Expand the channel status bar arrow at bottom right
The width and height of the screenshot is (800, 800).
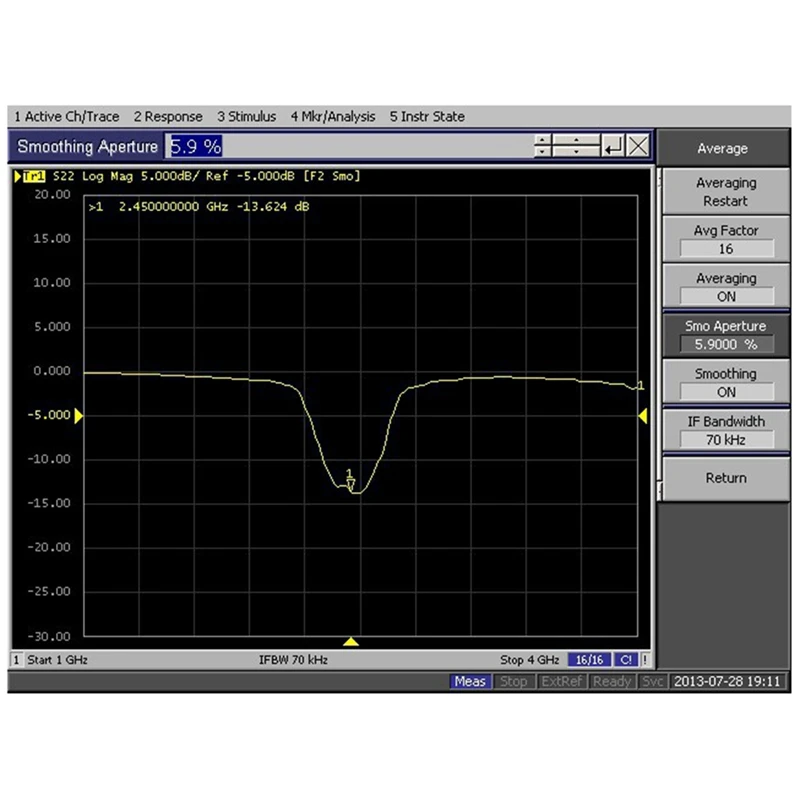(x=644, y=659)
